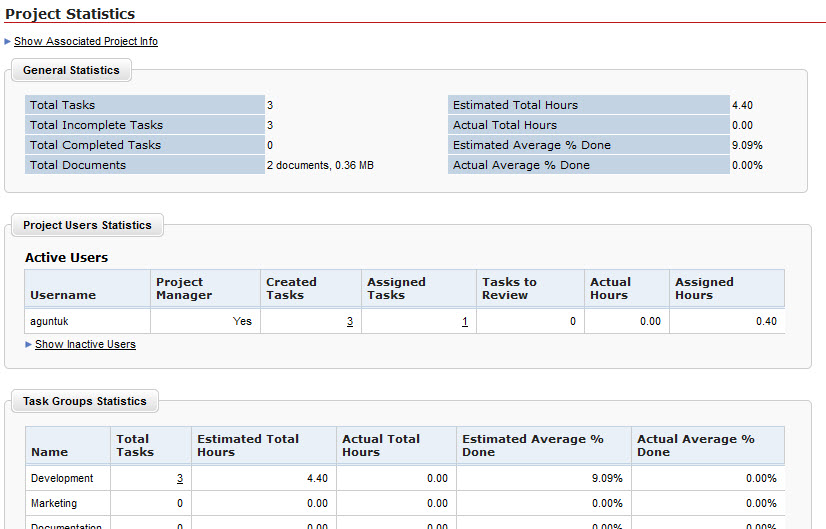Click the triangle icon beside Show Inactive Users

(x=29, y=344)
